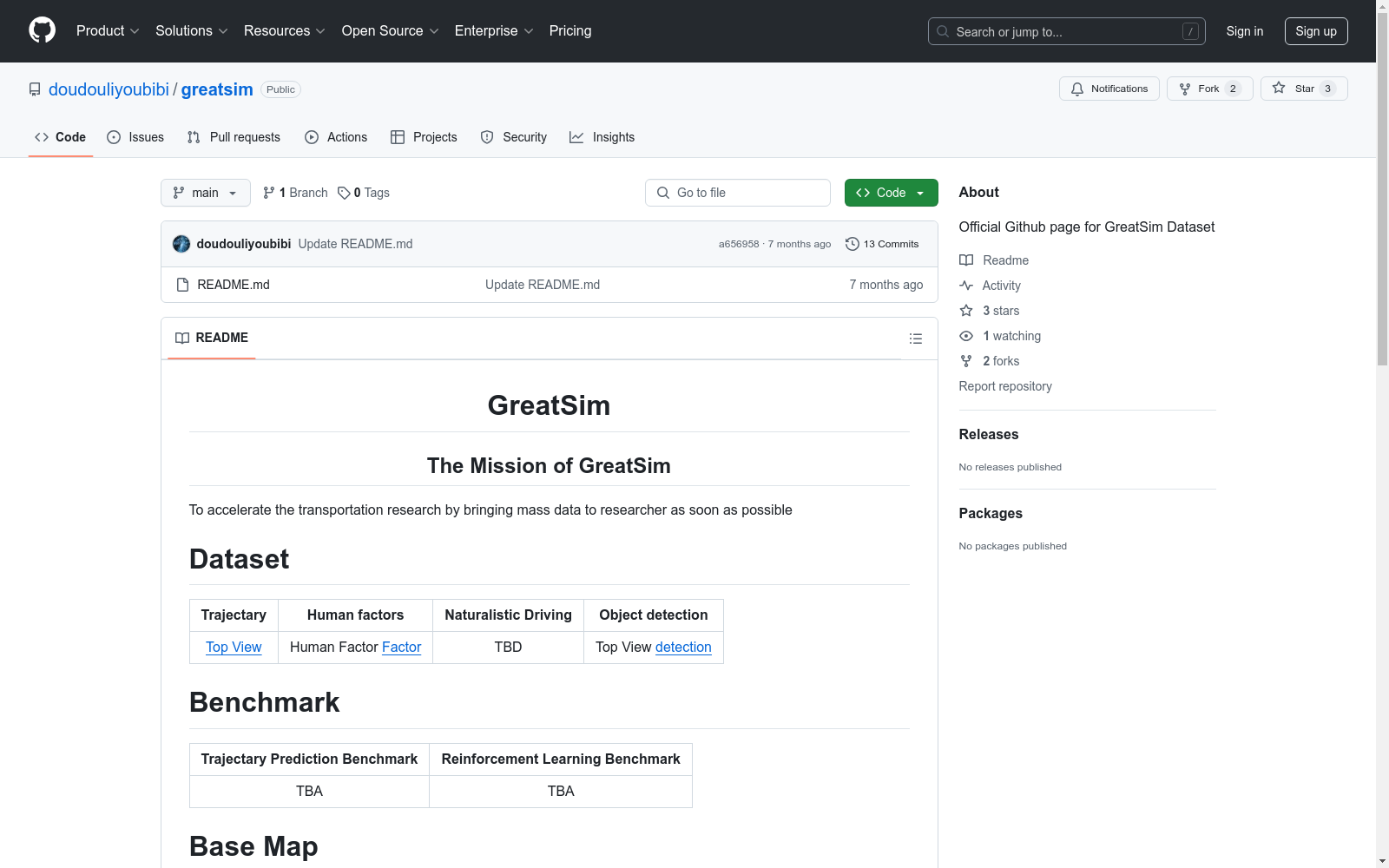
Task: Switch to the Issues tab
Action: coord(135,137)
